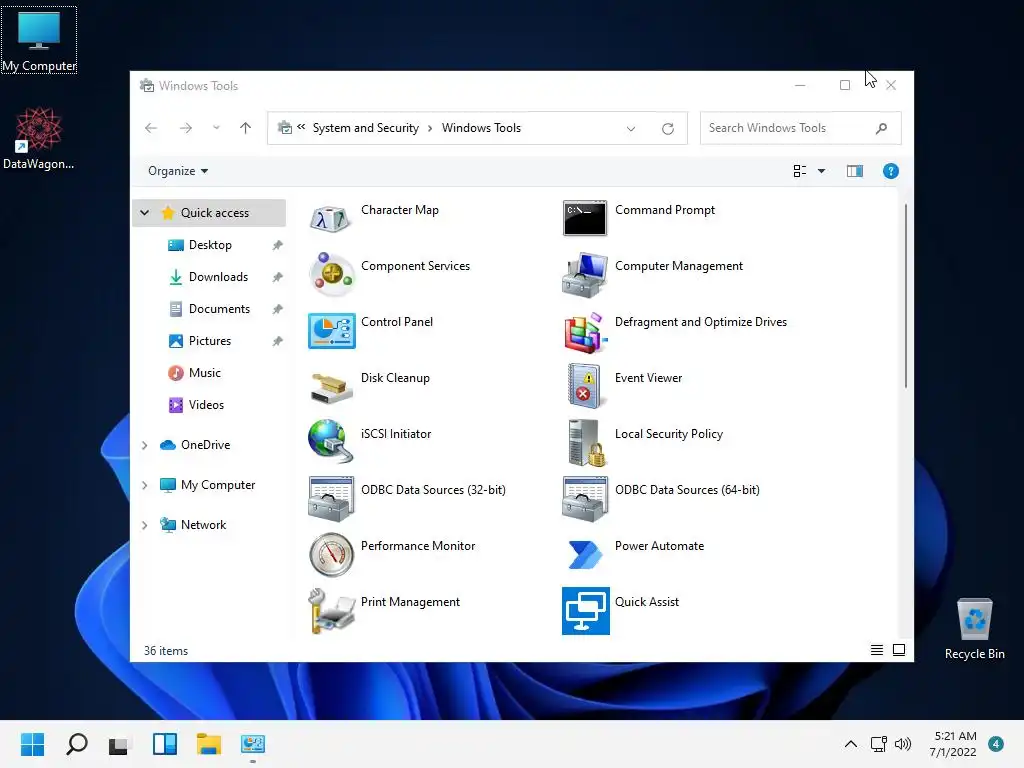Go forward with the Forward arrow

click(x=185, y=128)
